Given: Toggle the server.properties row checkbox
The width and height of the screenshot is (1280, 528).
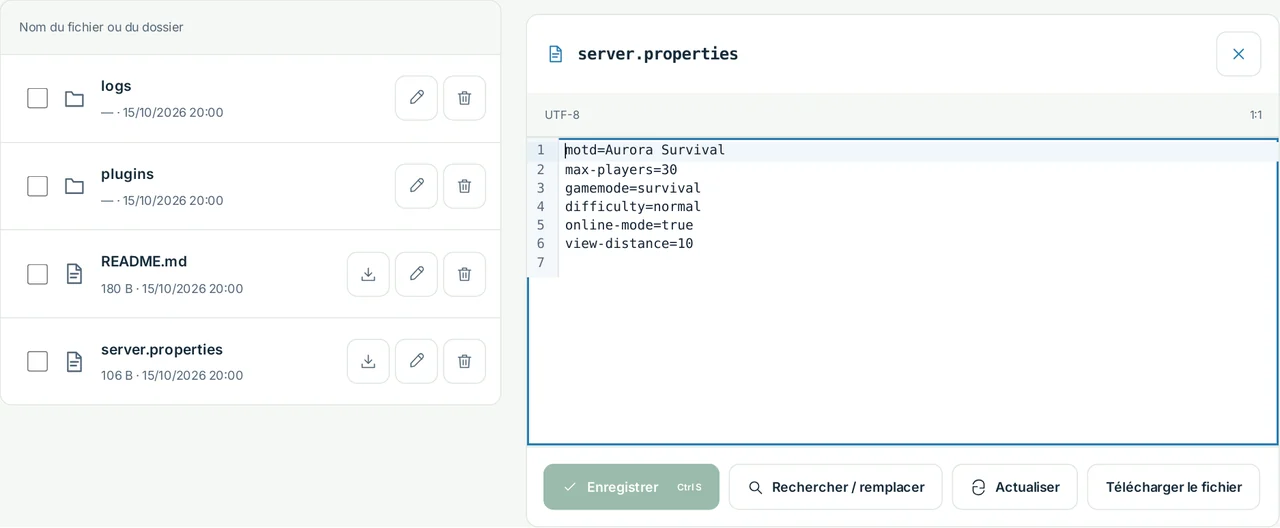Looking at the screenshot, I should pos(37,361).
